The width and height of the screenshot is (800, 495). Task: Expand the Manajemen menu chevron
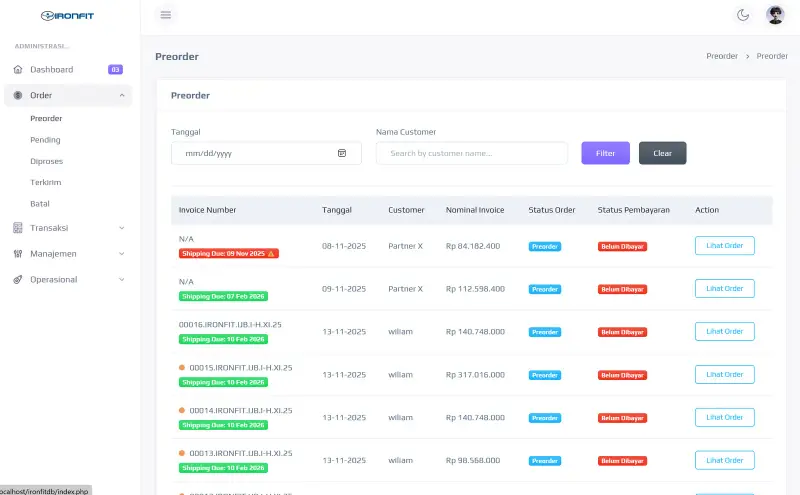(x=122, y=254)
